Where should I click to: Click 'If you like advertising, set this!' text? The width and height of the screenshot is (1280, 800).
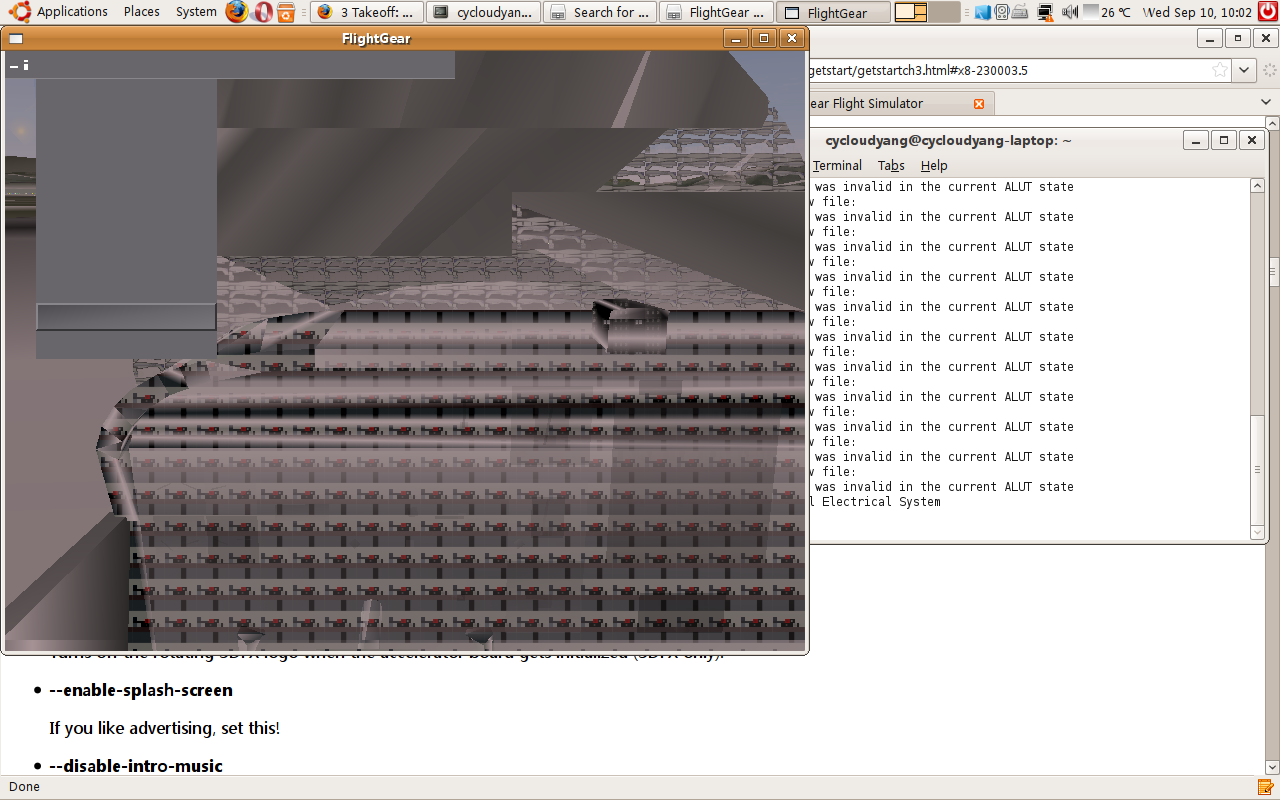pyautogui.click(x=165, y=728)
